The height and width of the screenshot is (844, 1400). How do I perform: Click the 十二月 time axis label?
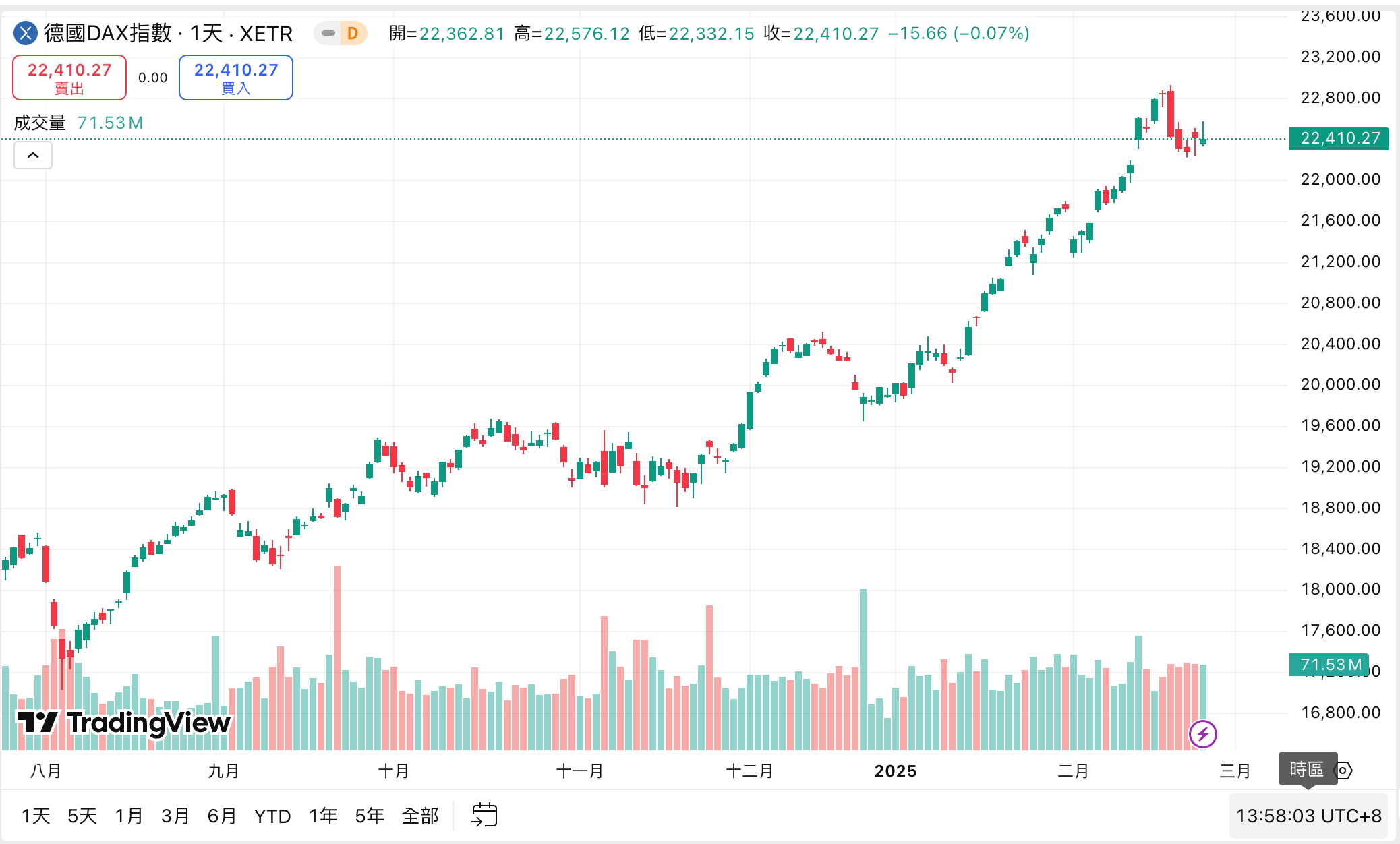point(749,771)
